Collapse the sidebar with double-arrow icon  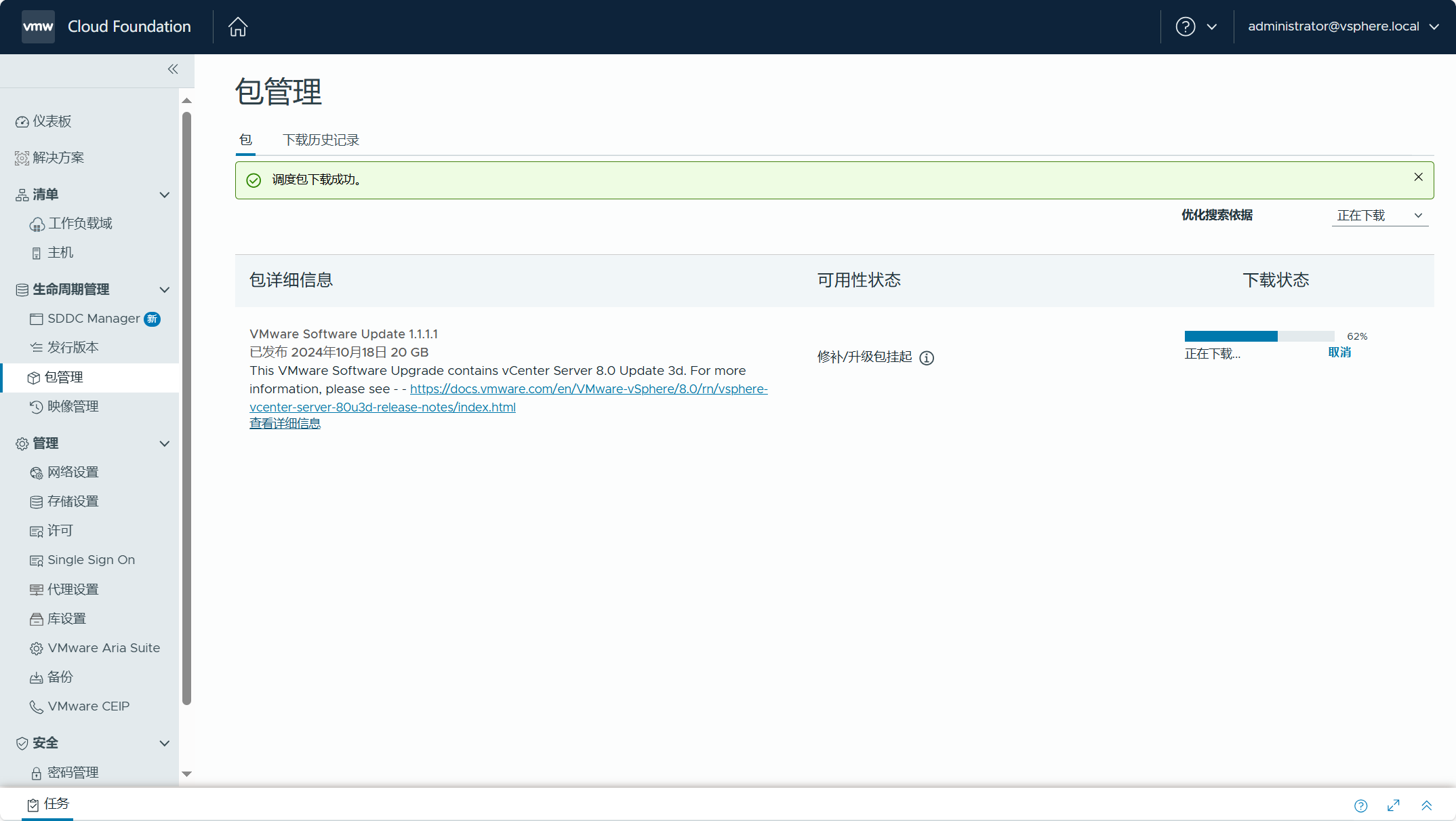tap(173, 69)
